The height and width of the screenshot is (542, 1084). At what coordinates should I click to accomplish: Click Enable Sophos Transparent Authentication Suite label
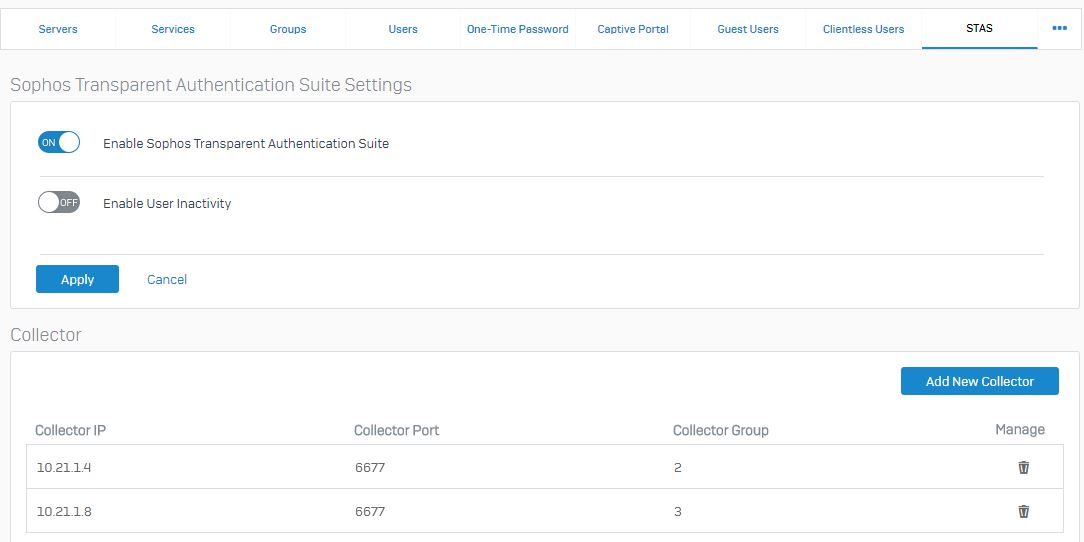coord(246,144)
